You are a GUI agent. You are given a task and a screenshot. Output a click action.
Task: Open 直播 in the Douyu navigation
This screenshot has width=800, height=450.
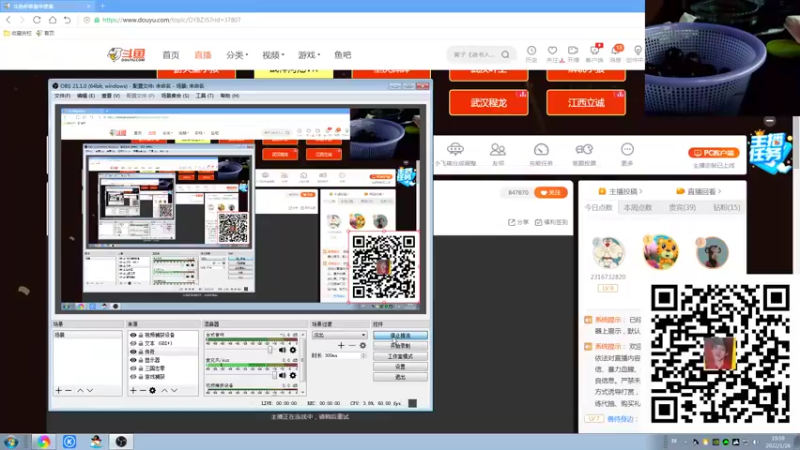[x=203, y=55]
